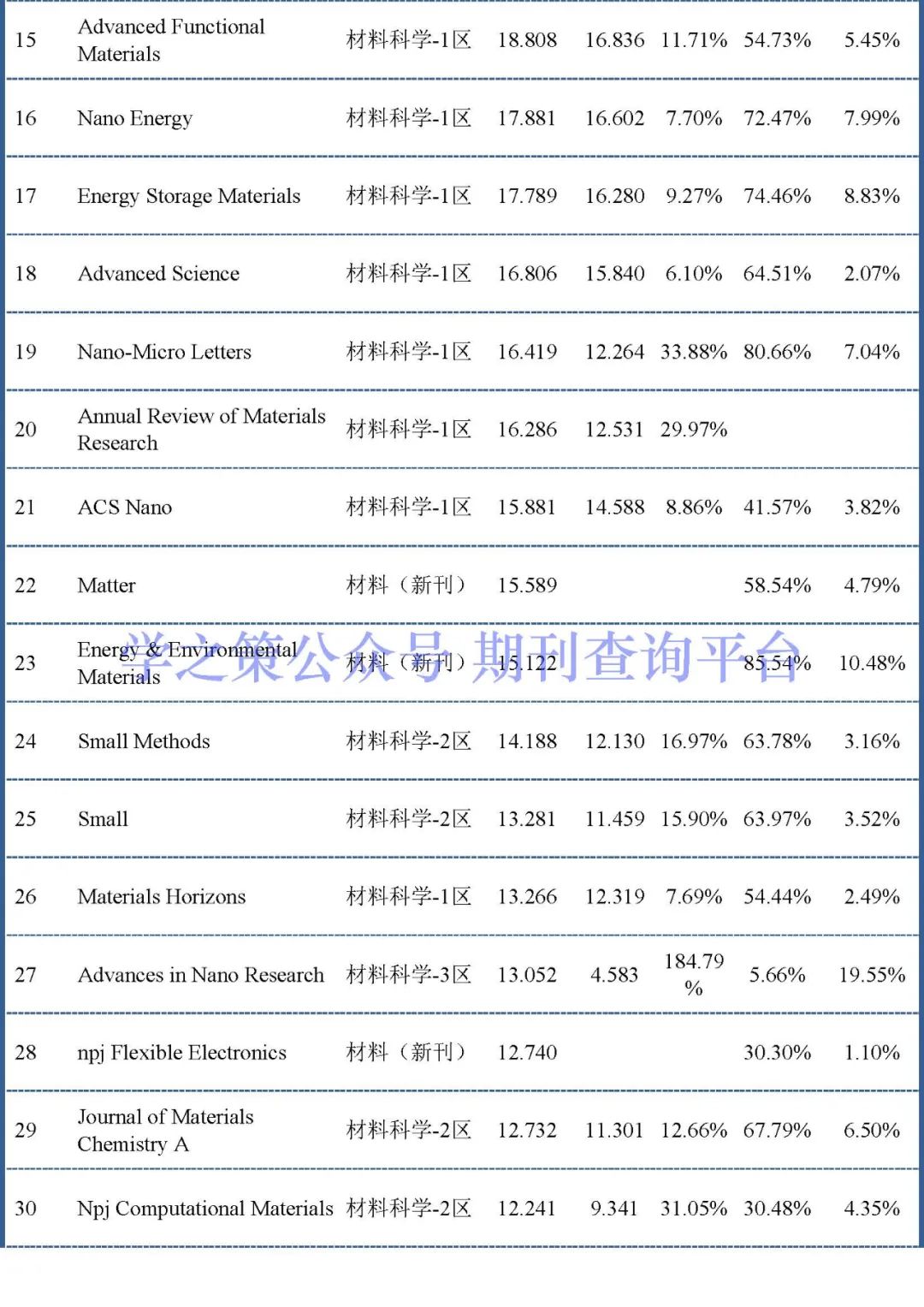Click the Energy Storage Materials journal name
This screenshot has width=924, height=1307.
188,196
